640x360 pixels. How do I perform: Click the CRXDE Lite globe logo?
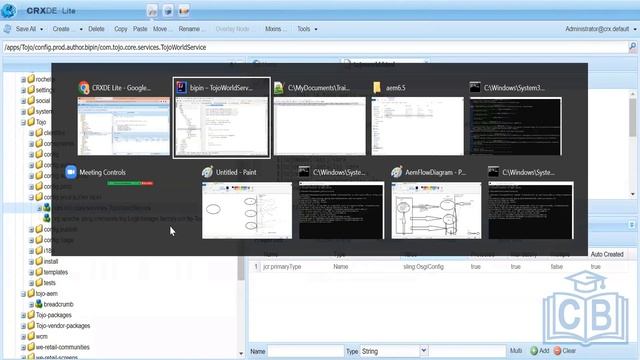tap(8, 11)
